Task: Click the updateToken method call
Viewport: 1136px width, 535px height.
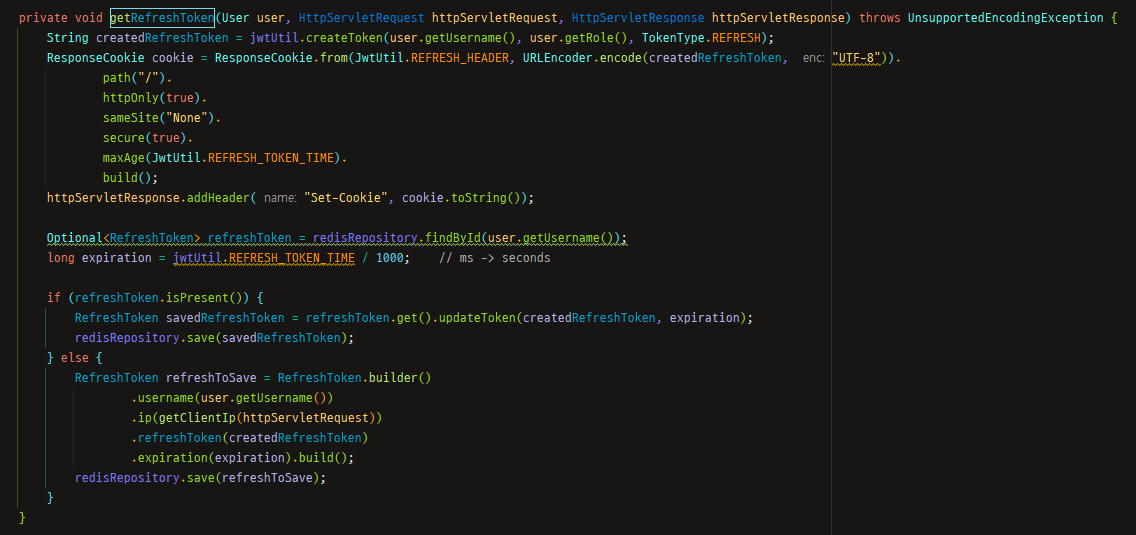Action: (477, 318)
